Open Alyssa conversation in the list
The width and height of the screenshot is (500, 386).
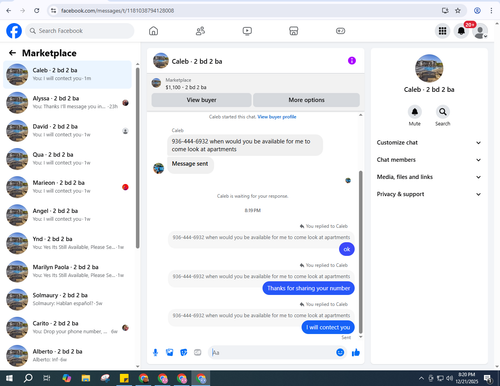click(x=67, y=102)
